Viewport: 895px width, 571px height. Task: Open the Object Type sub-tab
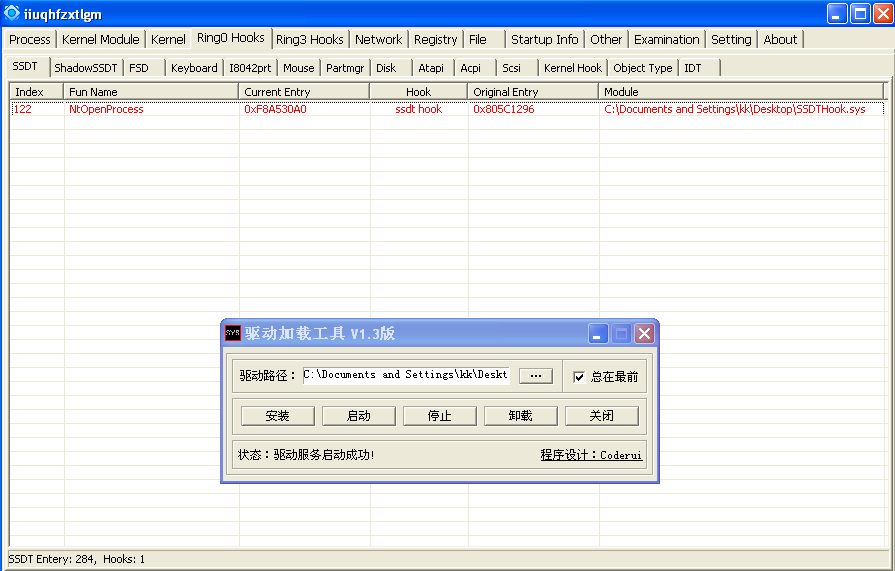coord(643,68)
